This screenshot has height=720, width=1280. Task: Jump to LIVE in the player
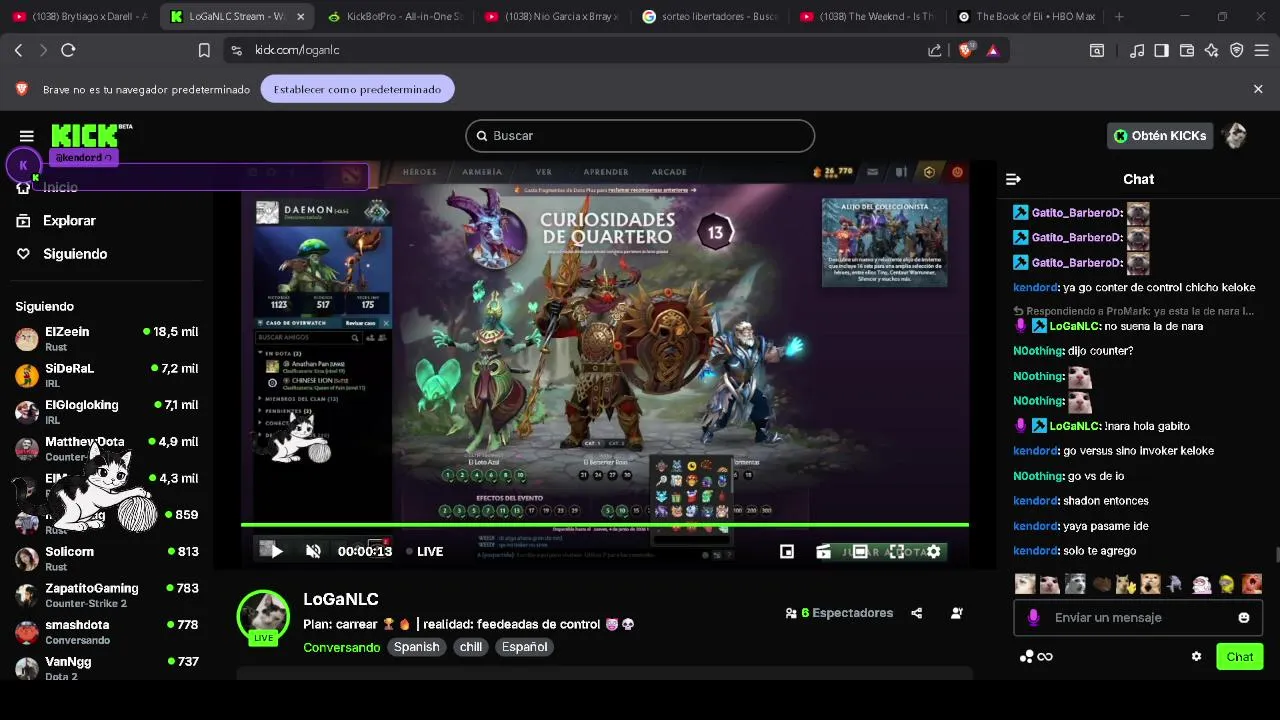[x=426, y=551]
